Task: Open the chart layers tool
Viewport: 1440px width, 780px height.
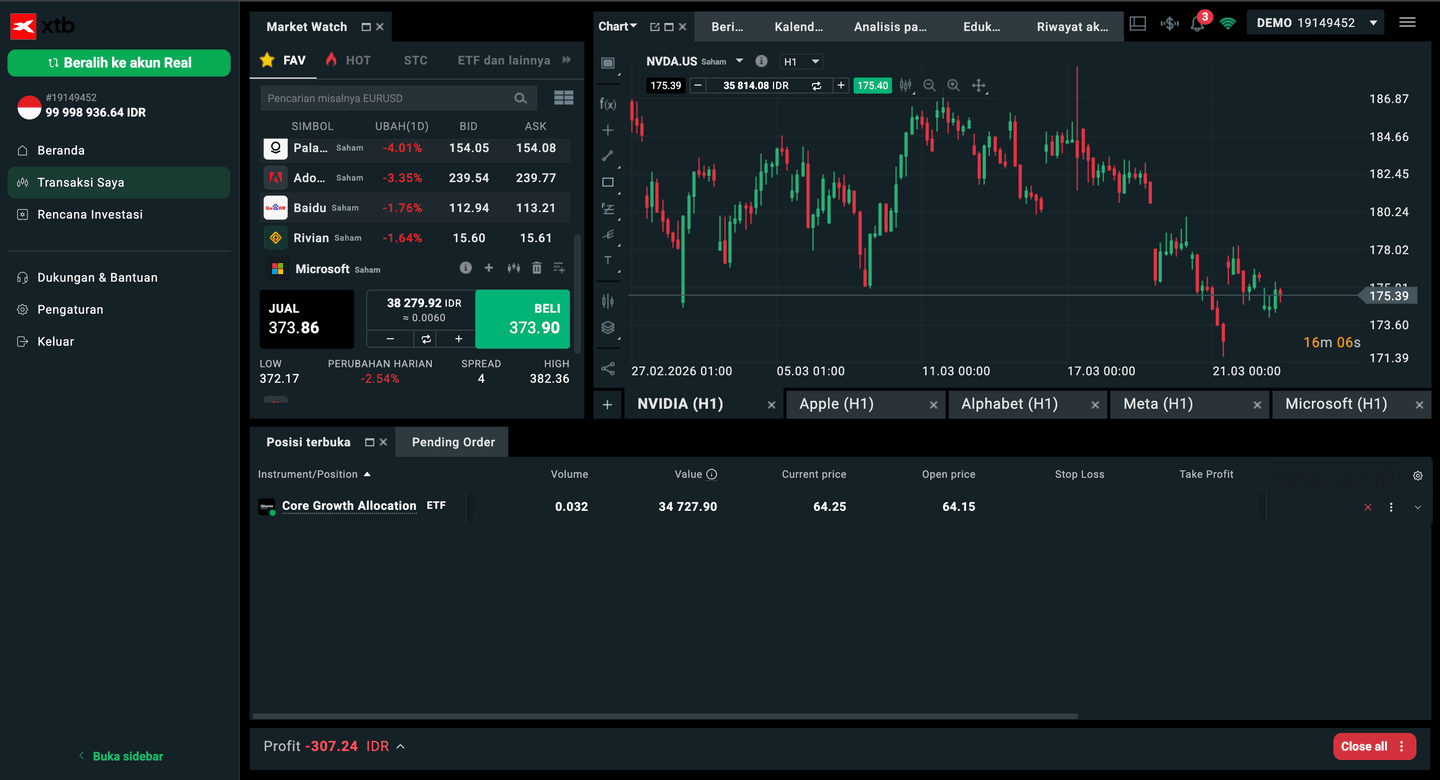Action: point(607,327)
